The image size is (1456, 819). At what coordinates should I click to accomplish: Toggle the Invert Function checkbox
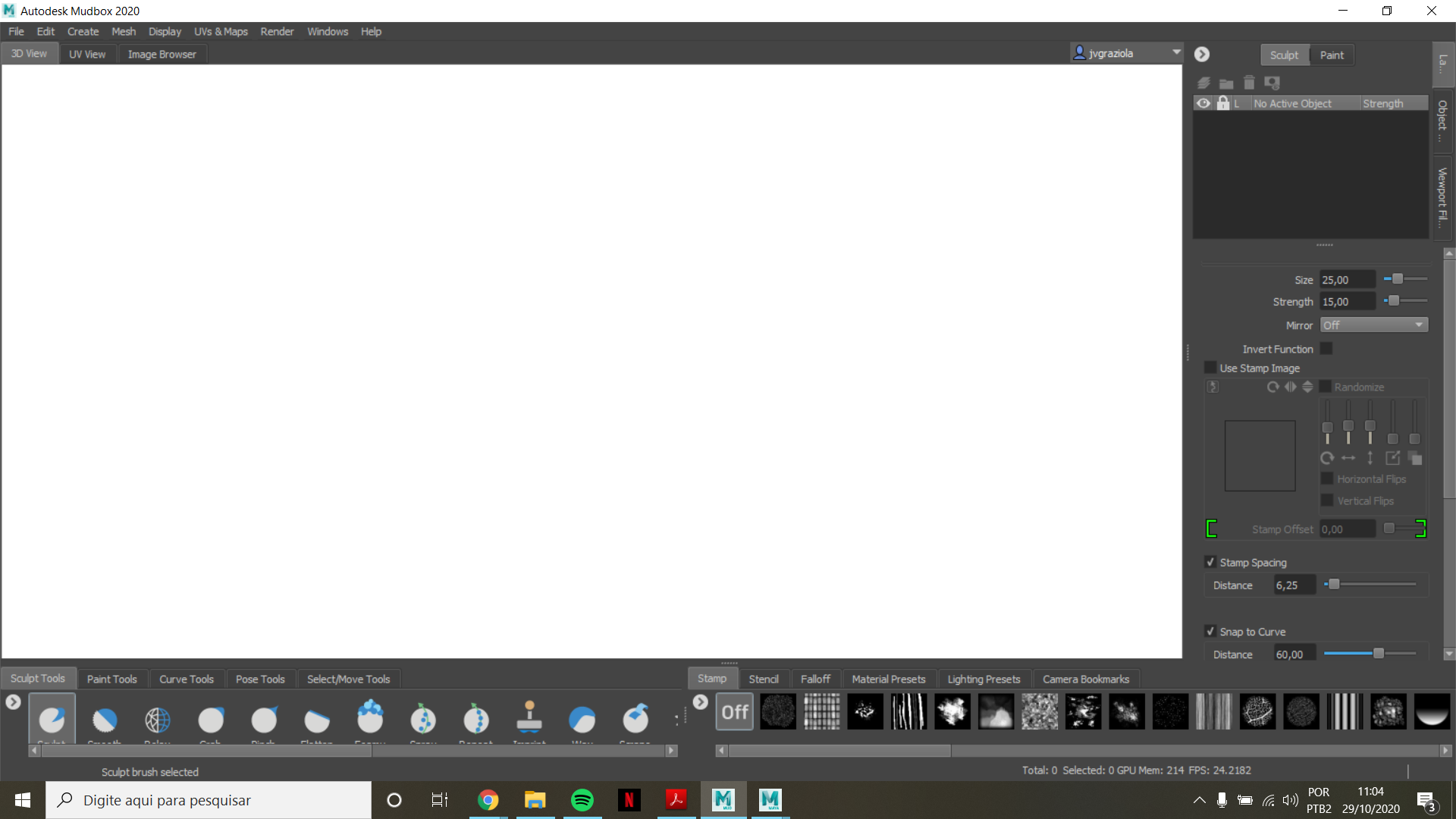pyautogui.click(x=1326, y=349)
